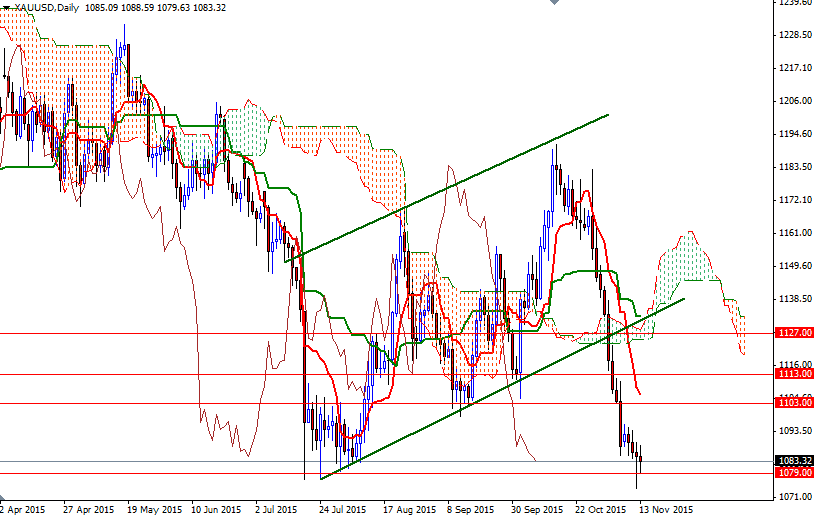Select the 1113.00 red price level label
This screenshot has width=814, height=516.
[x=794, y=374]
